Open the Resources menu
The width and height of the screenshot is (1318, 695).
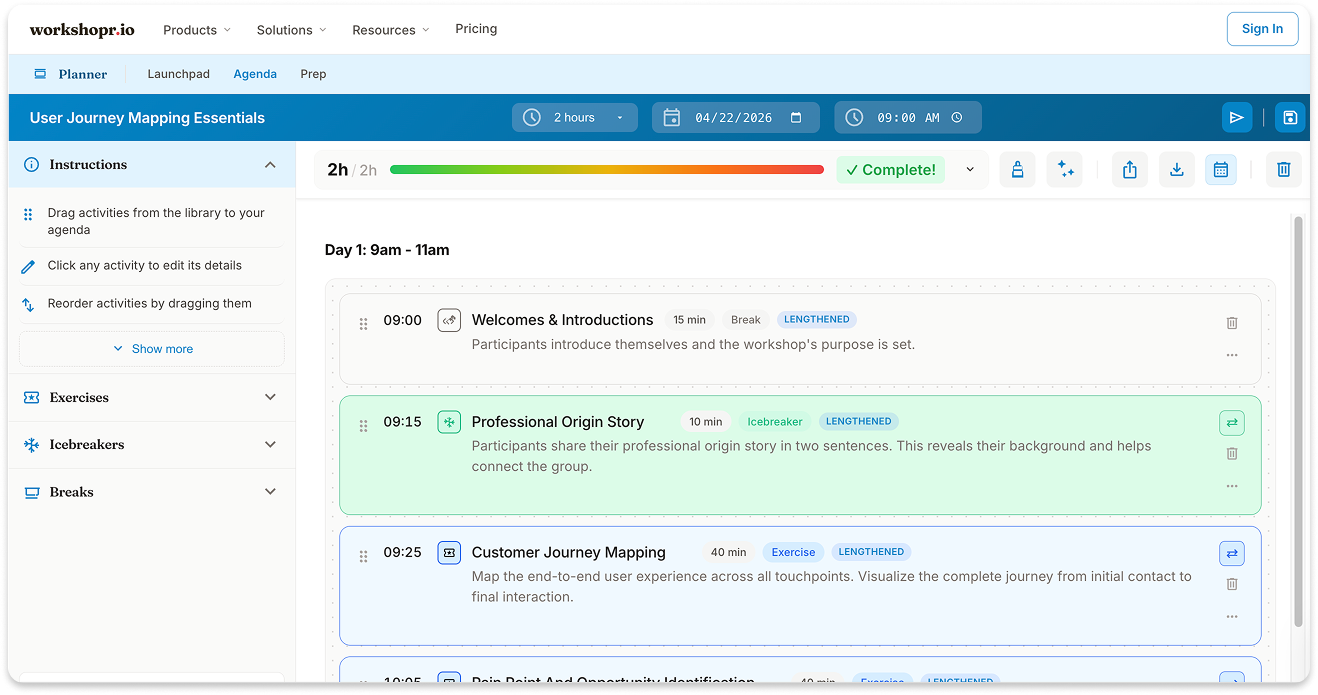391,30
